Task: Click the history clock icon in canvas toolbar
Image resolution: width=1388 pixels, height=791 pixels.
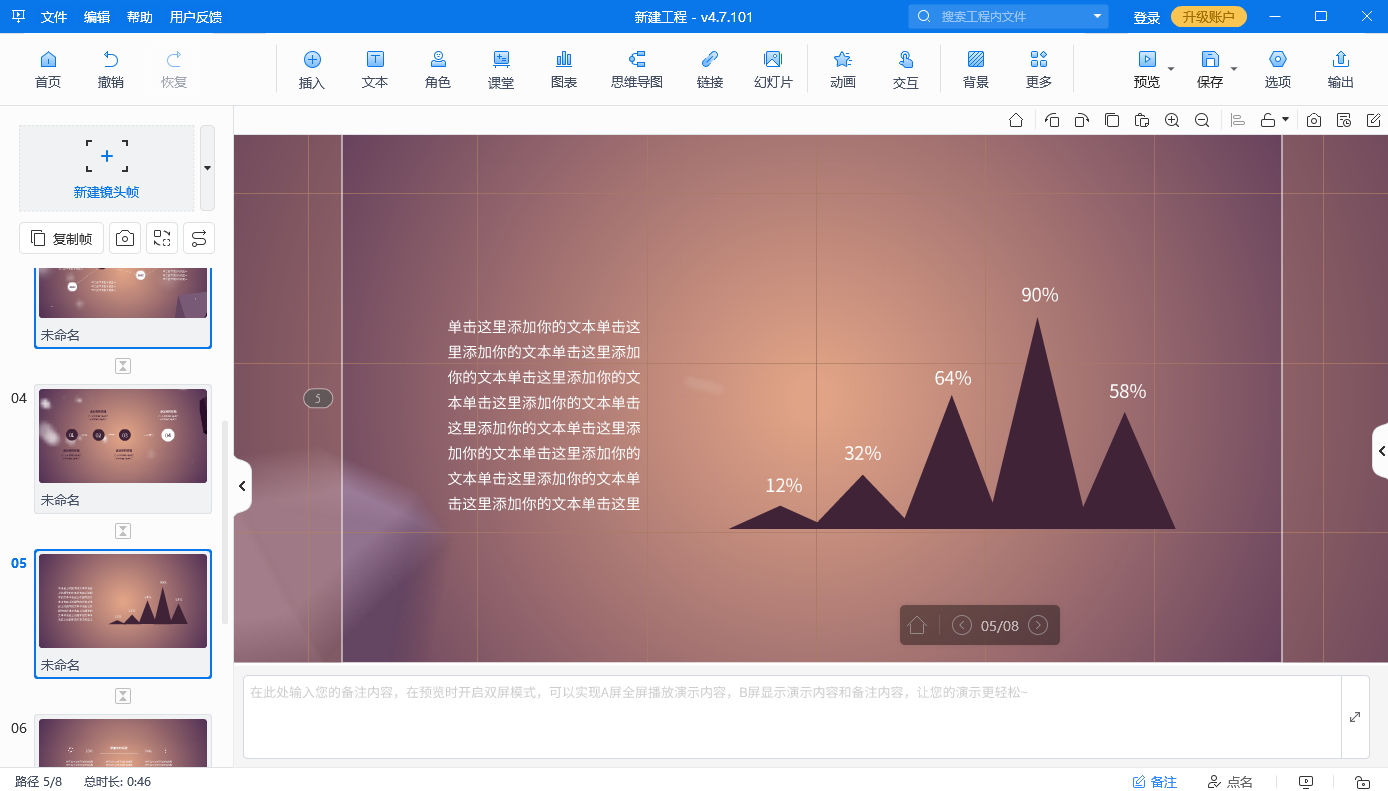Action: click(1344, 120)
